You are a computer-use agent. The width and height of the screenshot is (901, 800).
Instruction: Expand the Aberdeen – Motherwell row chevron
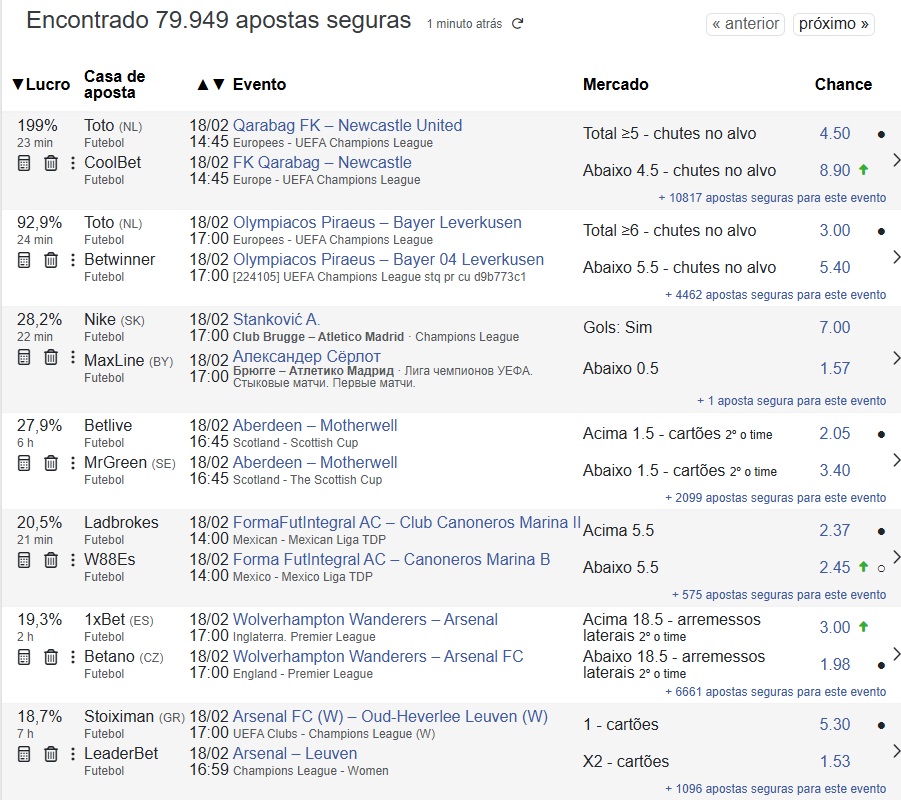point(895,460)
